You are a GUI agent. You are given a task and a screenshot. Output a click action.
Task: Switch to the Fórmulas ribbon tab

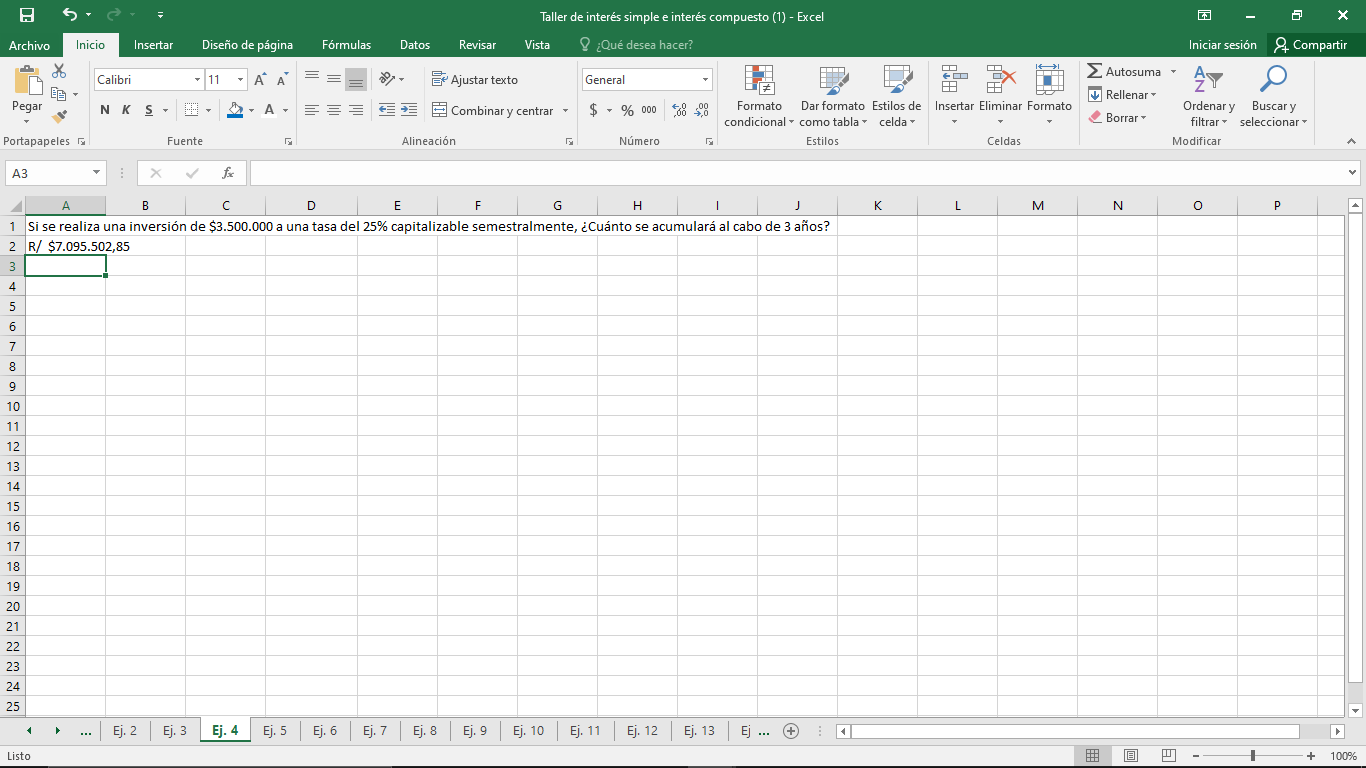click(346, 44)
